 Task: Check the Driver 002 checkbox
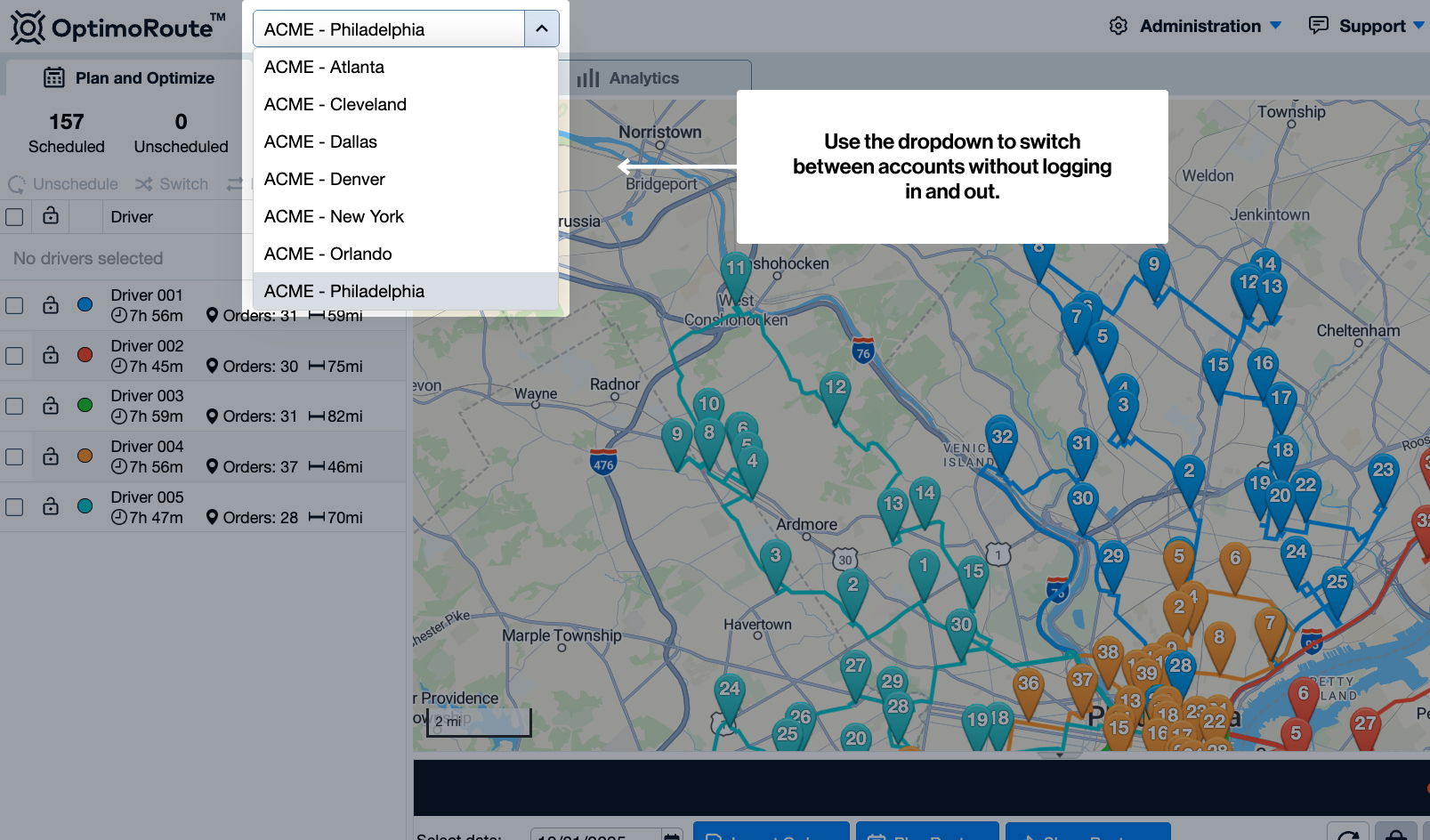click(14, 356)
